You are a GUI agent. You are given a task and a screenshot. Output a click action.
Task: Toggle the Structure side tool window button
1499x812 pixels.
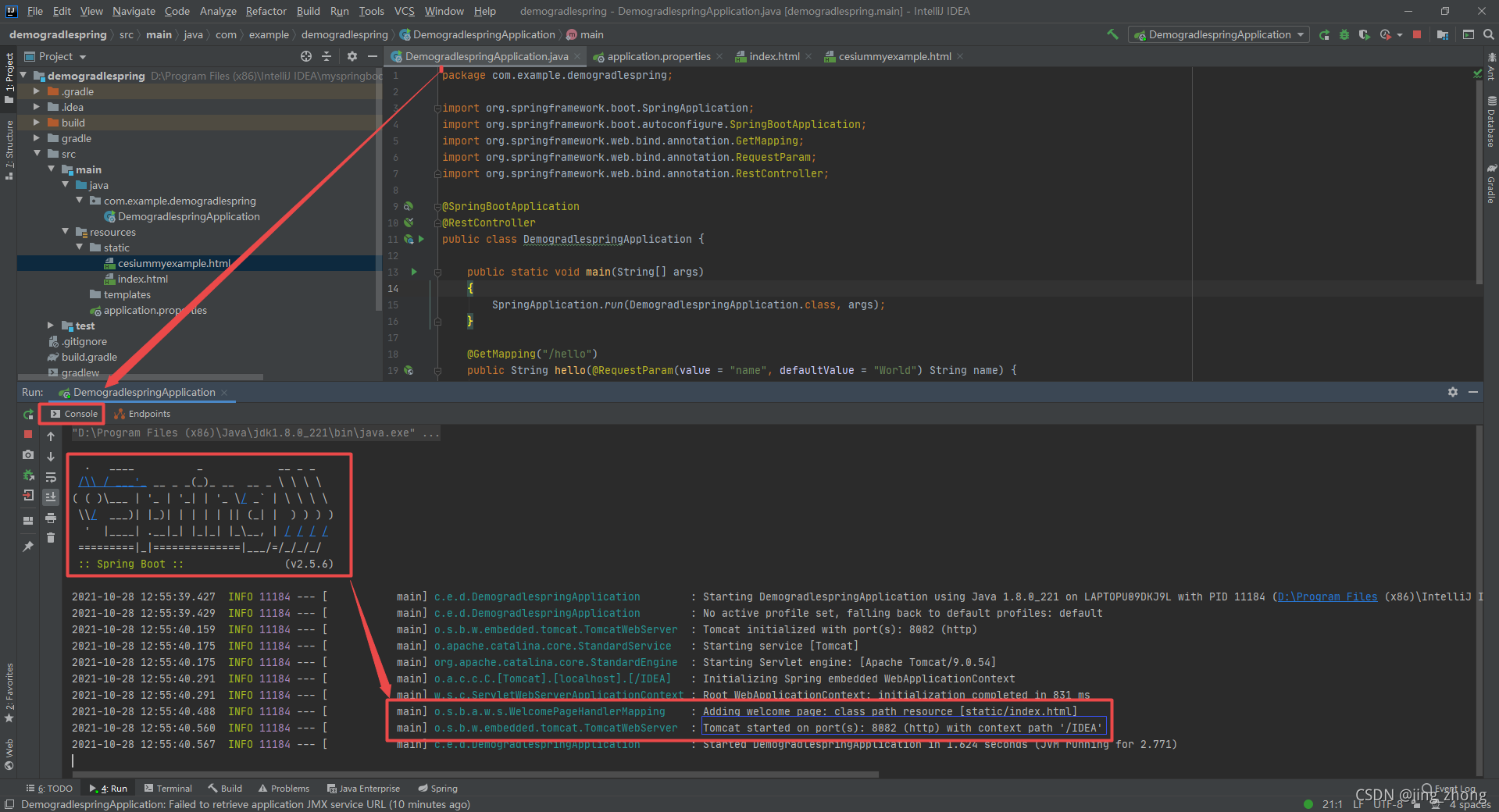[x=9, y=150]
